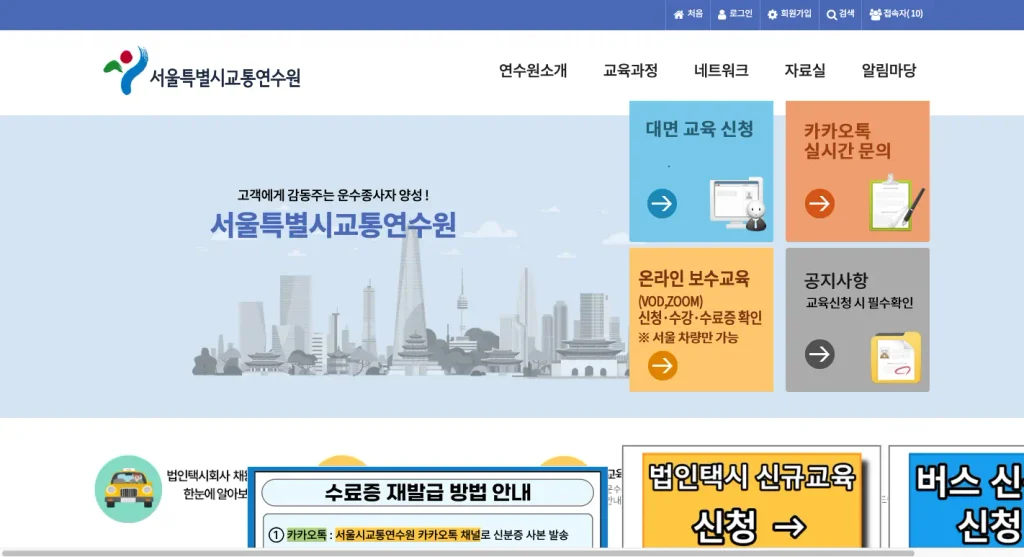
Task: Click the 교육신청 시 필수확인 subtitle
Action: click(859, 303)
